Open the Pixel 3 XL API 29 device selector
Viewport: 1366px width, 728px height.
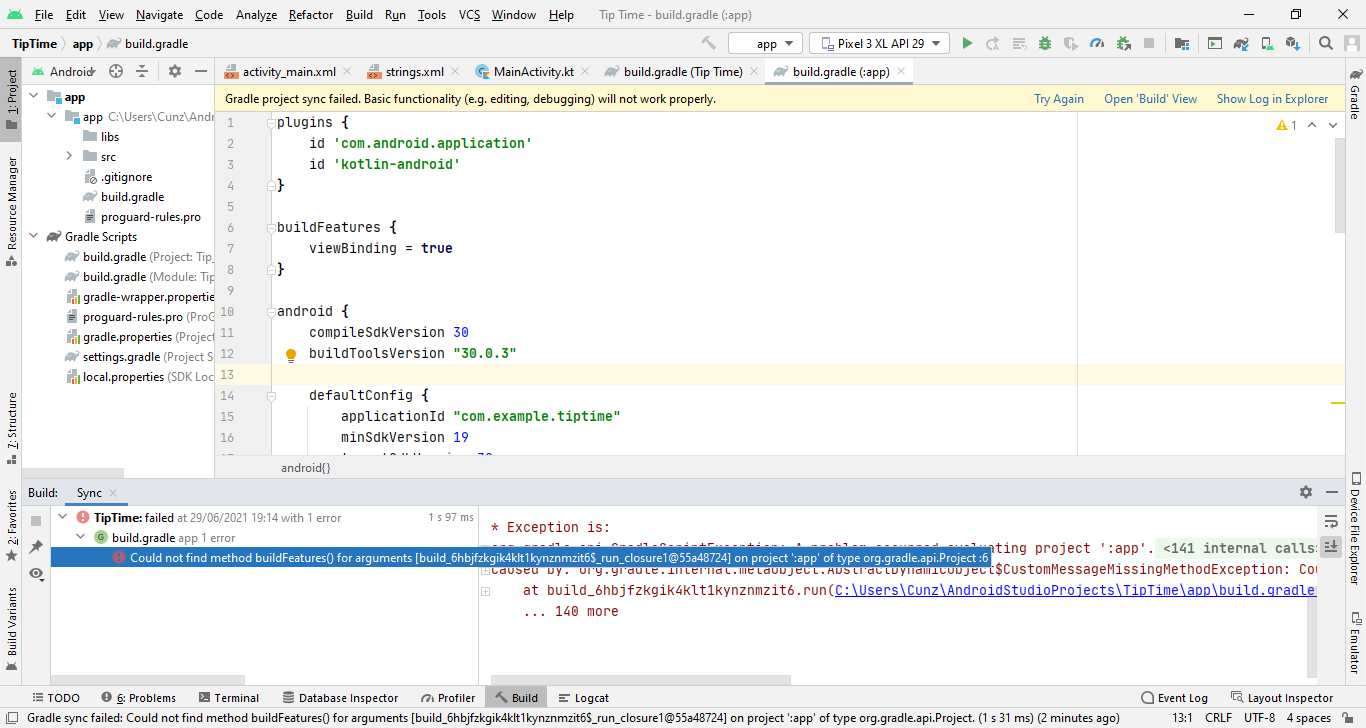tap(880, 43)
